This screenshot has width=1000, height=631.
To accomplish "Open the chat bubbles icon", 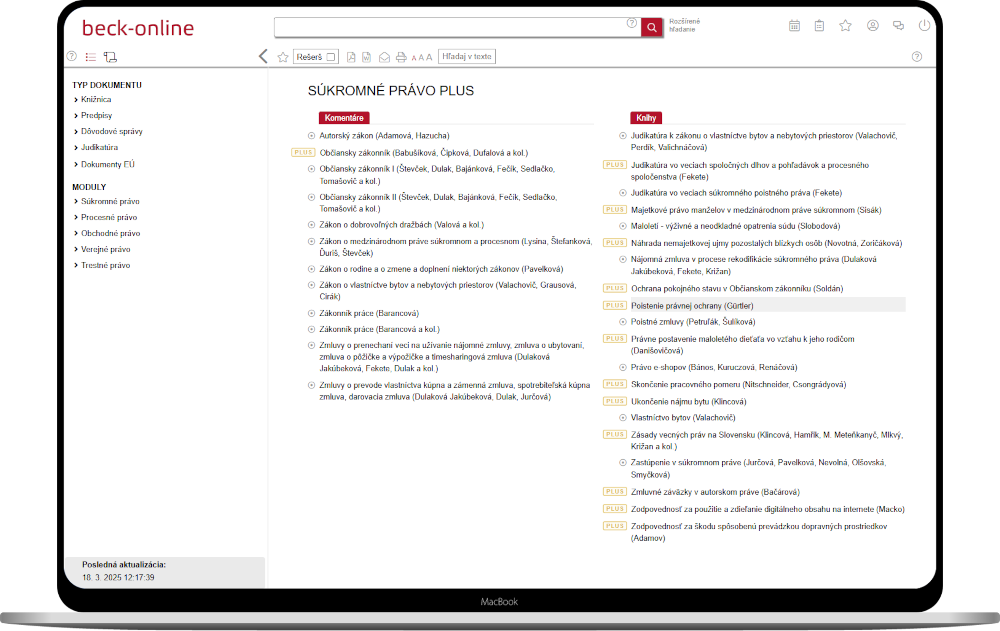I will [898, 26].
